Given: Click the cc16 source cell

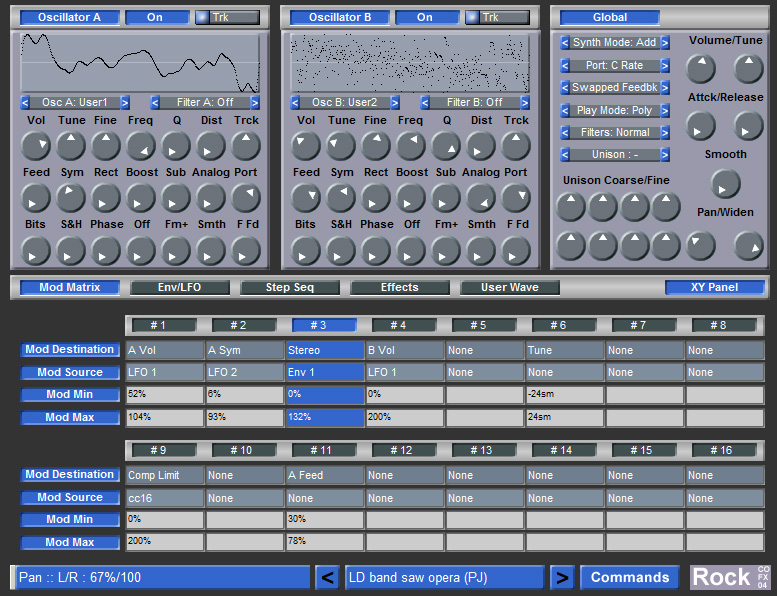Looking at the screenshot, I should point(165,497).
